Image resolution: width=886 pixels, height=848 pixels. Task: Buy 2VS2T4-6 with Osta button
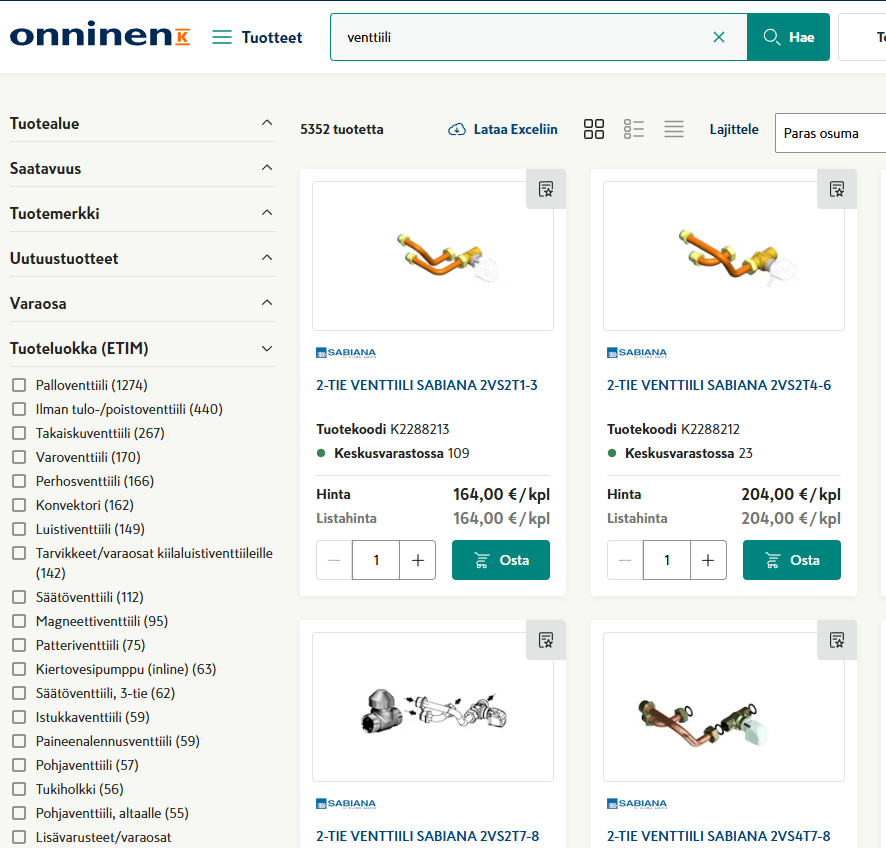click(792, 560)
